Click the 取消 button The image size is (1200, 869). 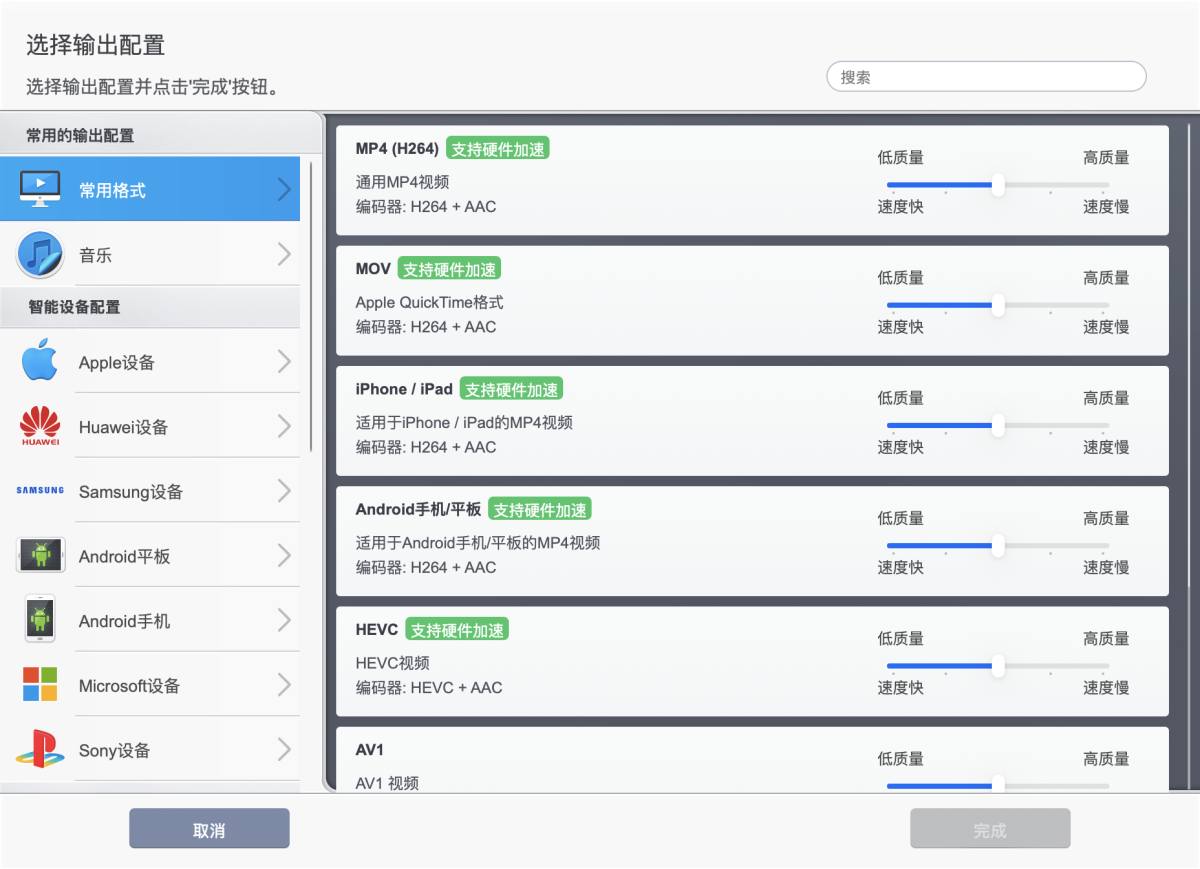pos(209,829)
